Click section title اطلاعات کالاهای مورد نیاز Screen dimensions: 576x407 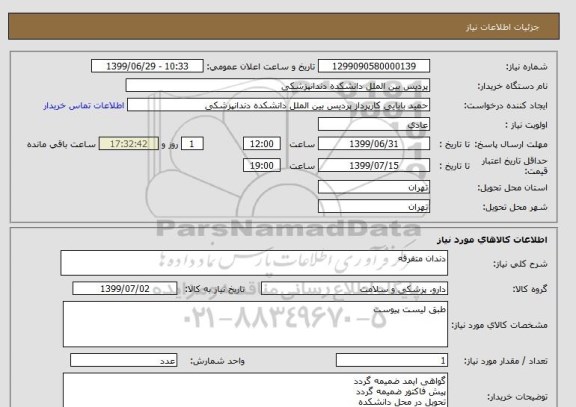(x=492, y=240)
